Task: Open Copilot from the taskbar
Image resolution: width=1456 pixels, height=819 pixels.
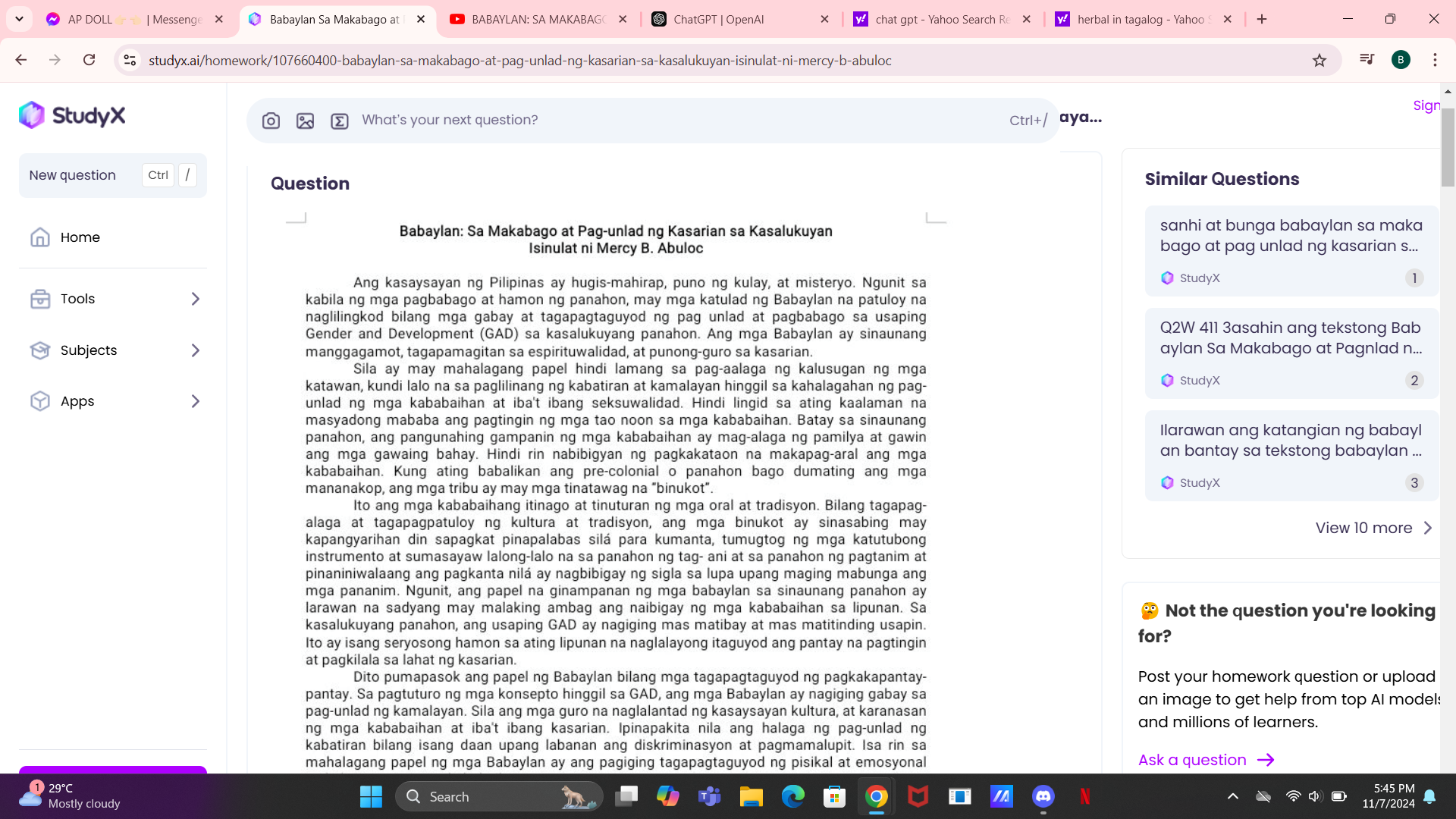Action: 668,796
